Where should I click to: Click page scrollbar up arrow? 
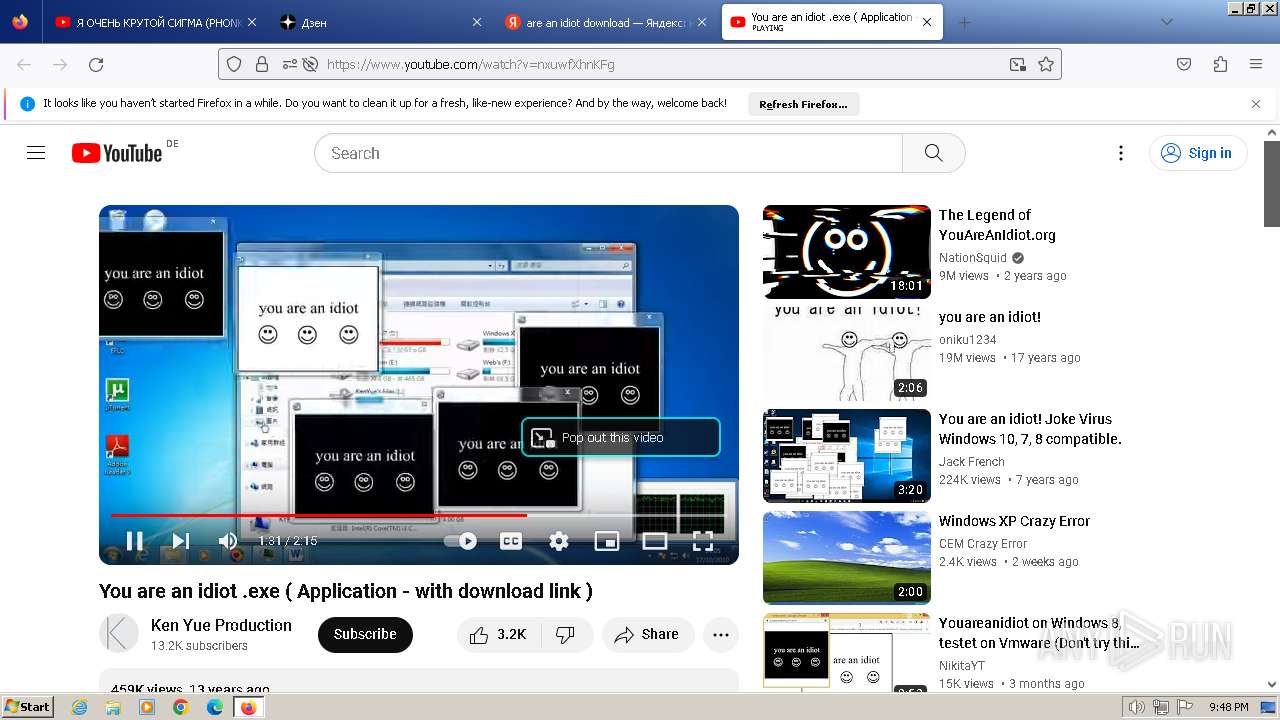[1272, 131]
